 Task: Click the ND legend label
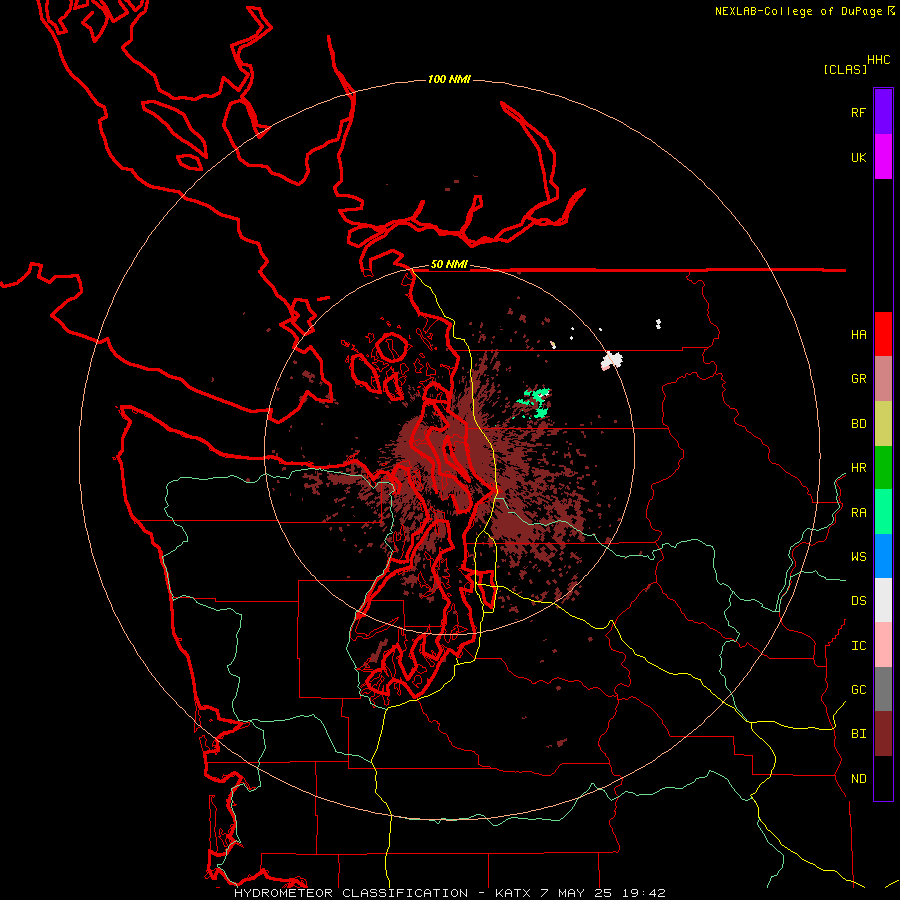[858, 779]
